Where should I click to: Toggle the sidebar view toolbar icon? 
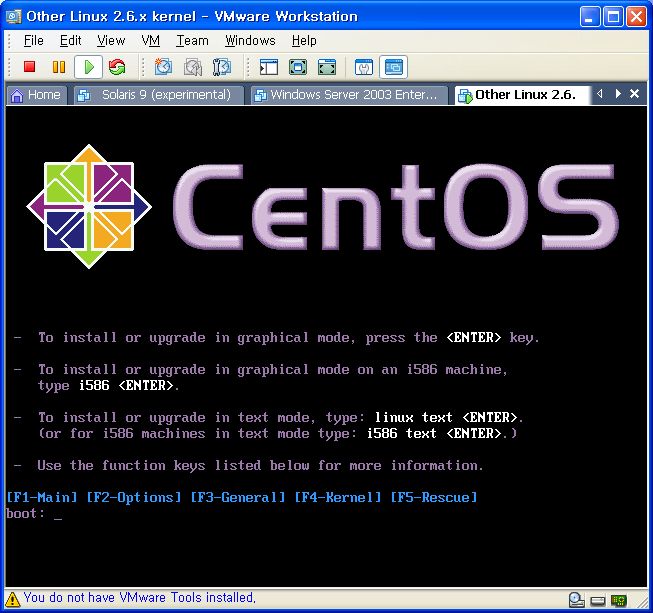pos(268,67)
